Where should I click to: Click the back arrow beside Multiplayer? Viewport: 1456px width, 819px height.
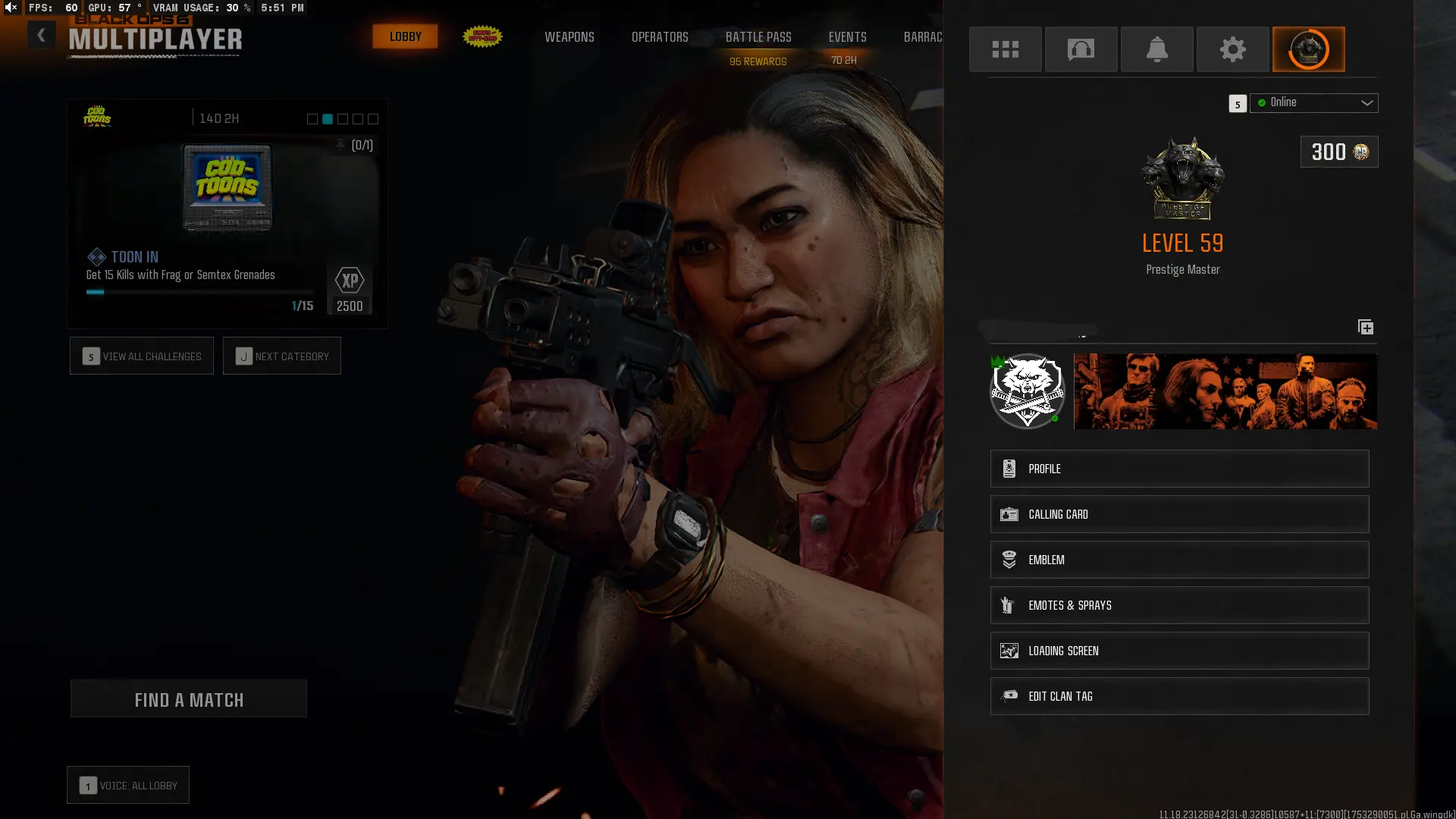pyautogui.click(x=41, y=36)
